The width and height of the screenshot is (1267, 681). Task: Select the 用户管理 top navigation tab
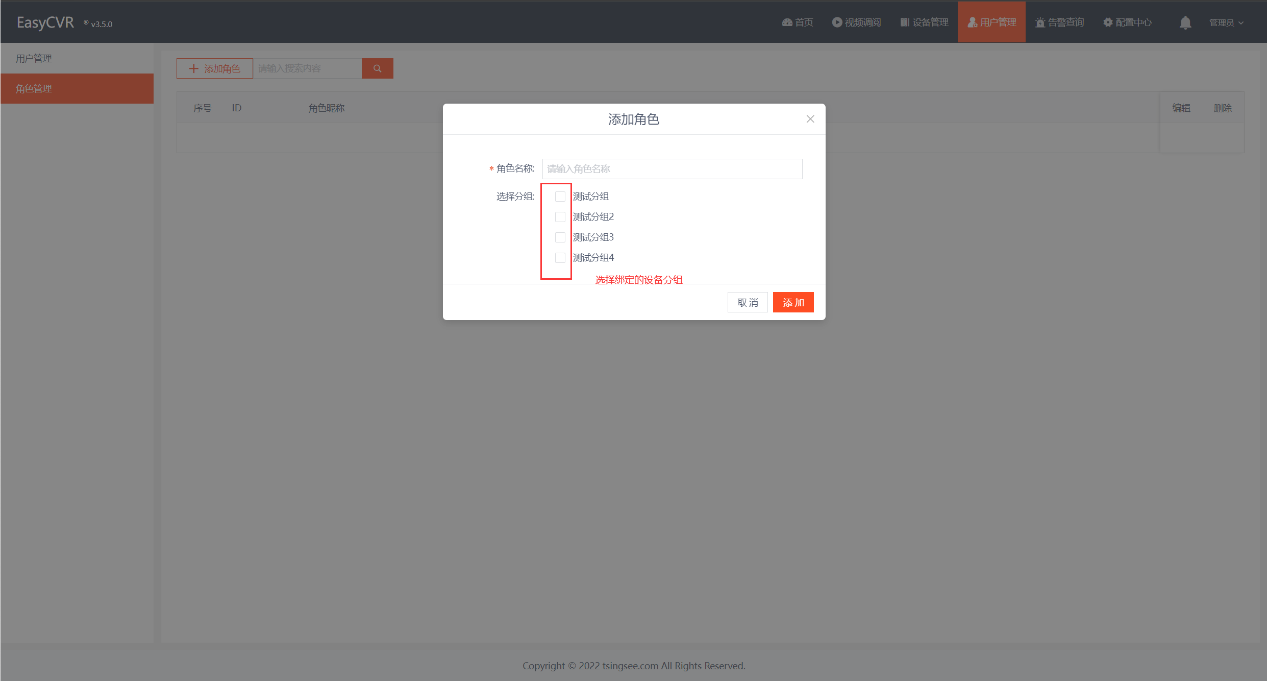tap(991, 22)
